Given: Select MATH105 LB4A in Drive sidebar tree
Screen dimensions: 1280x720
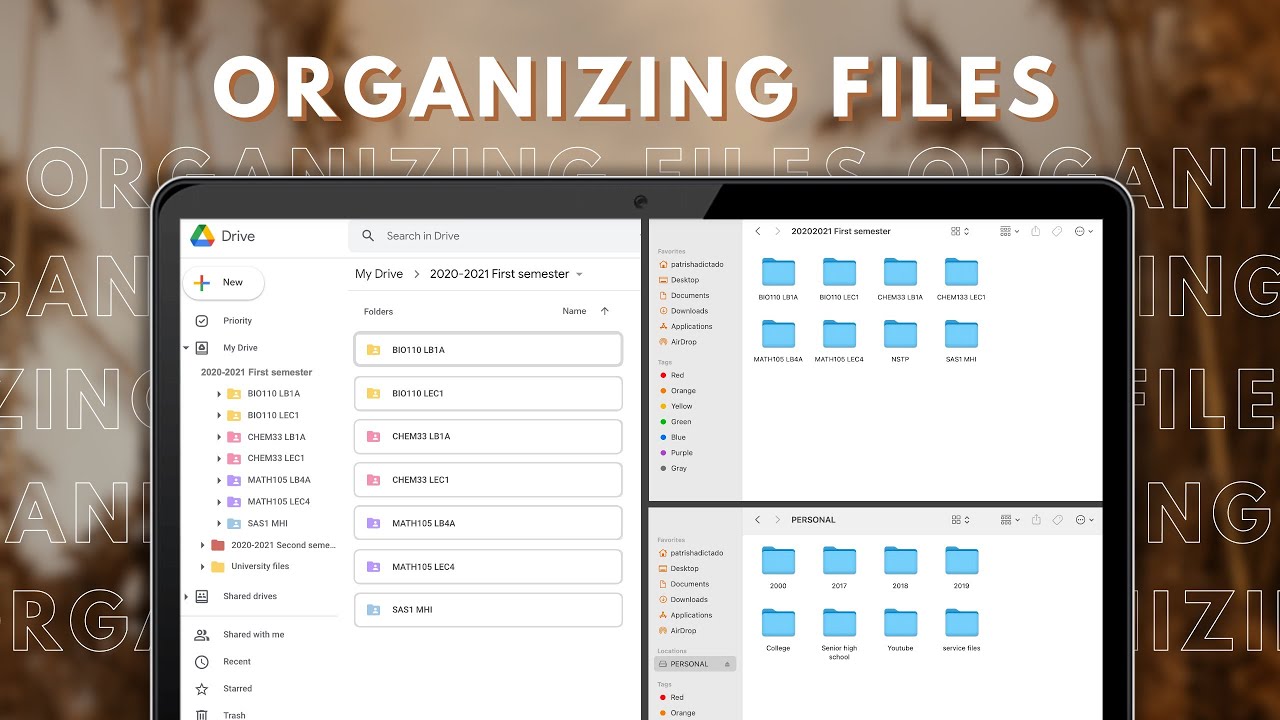Looking at the screenshot, I should [268, 480].
